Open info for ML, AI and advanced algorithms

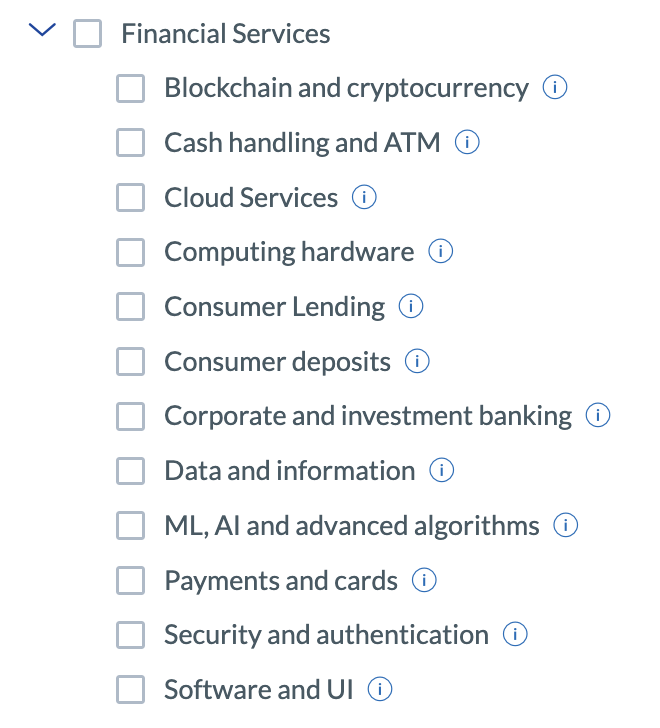566,525
